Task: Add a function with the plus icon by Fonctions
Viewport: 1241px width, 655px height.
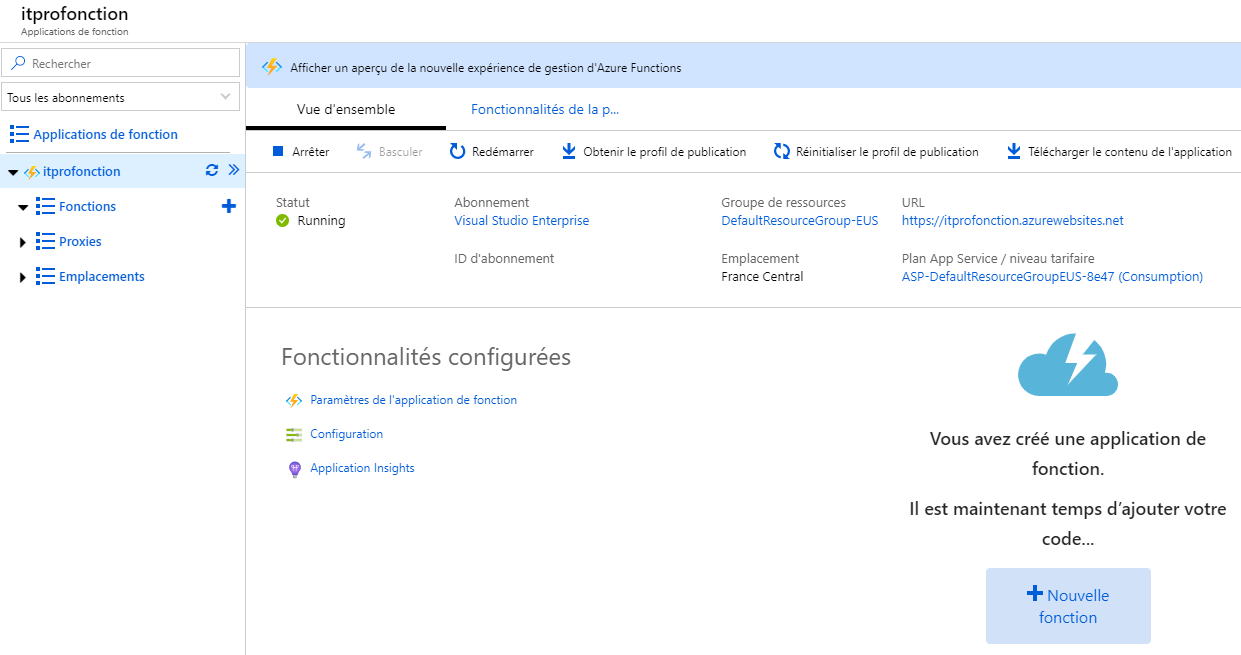Action: click(x=229, y=206)
